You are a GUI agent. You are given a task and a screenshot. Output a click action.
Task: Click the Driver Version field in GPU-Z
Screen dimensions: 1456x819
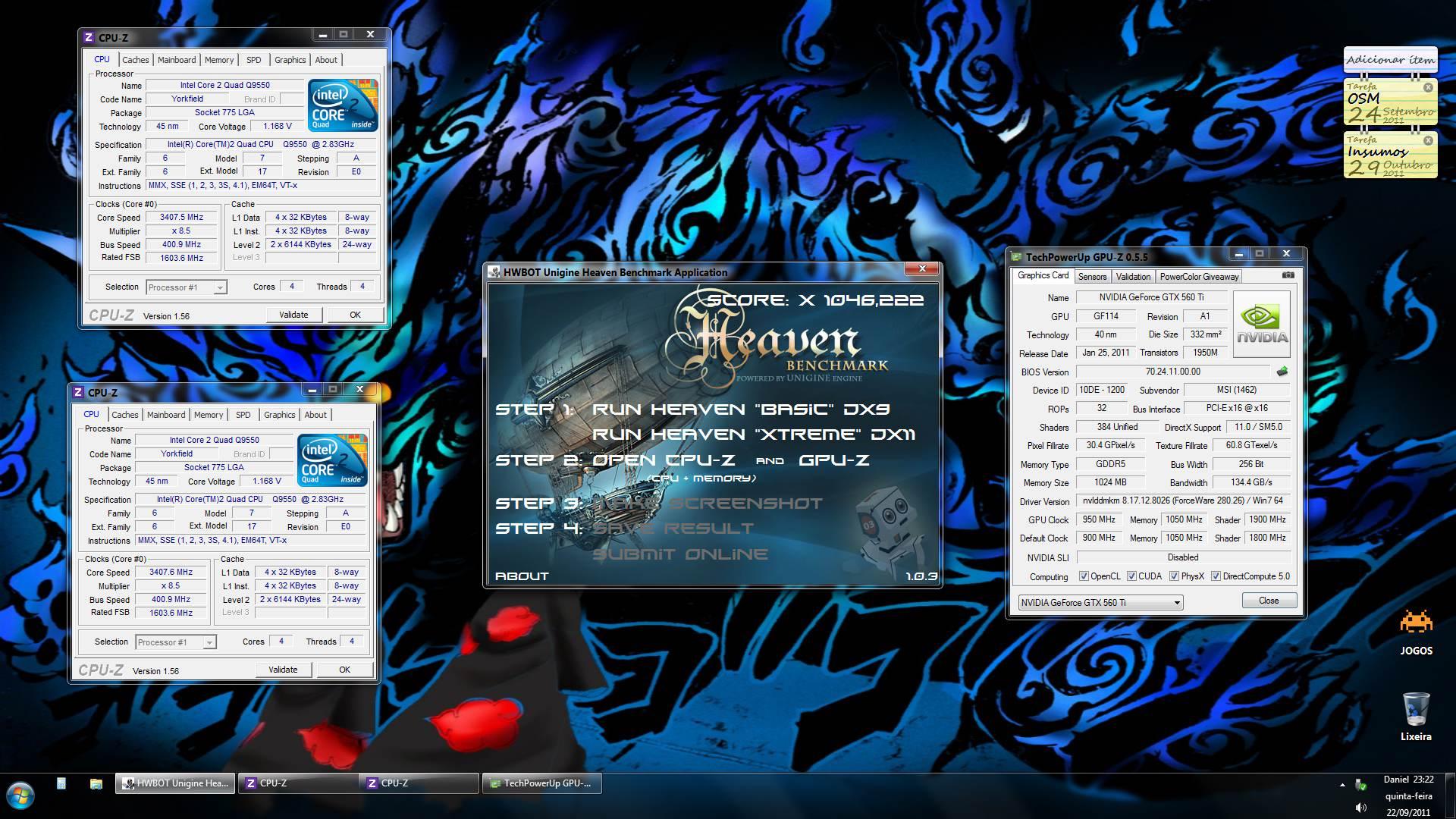1183,501
